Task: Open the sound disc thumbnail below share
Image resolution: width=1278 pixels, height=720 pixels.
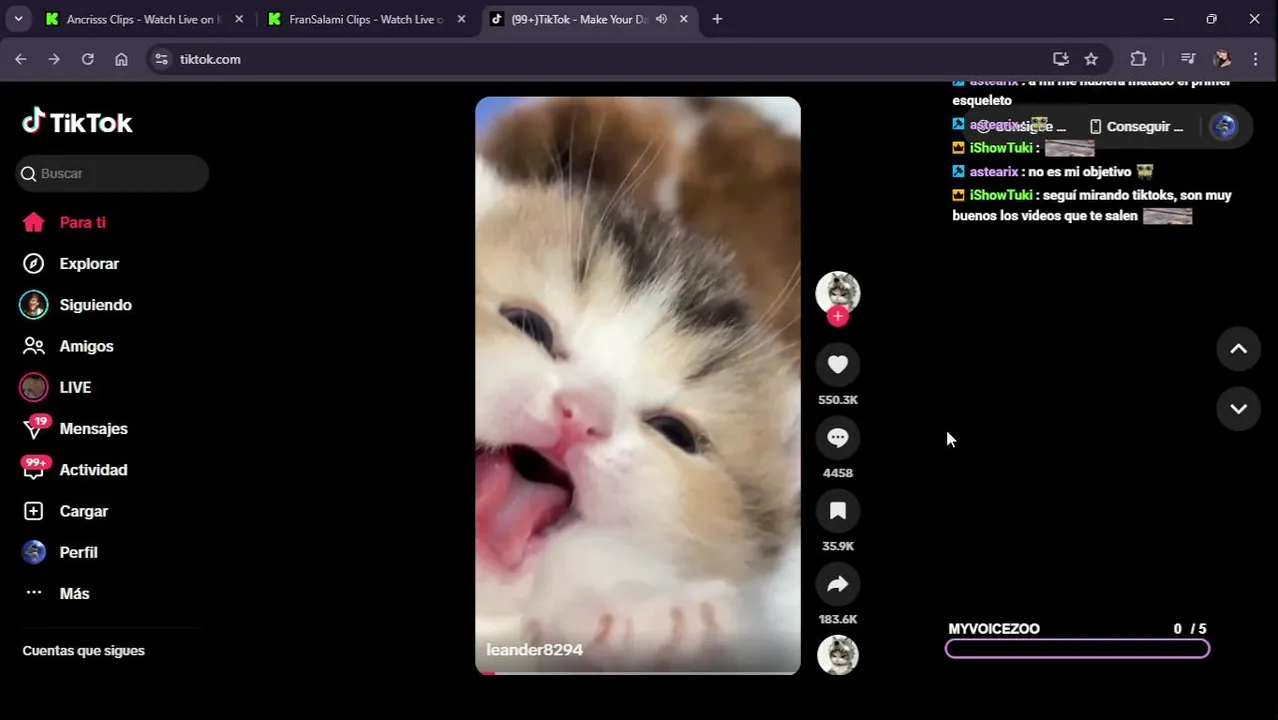Action: (838, 655)
